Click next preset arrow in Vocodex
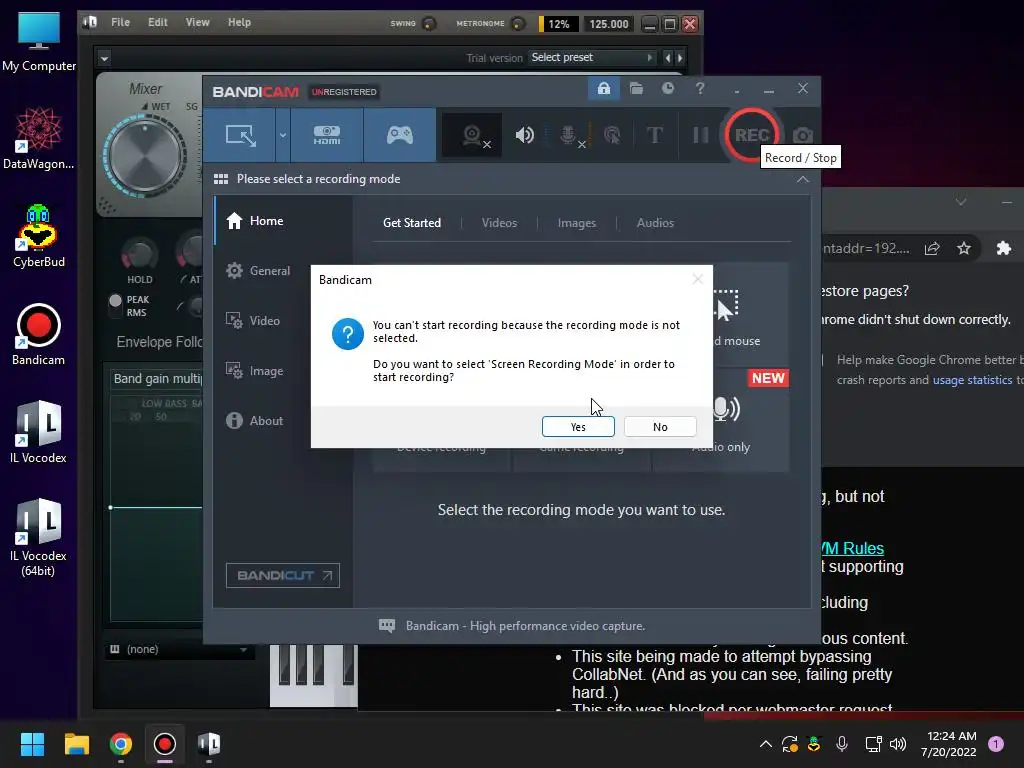 (680, 57)
